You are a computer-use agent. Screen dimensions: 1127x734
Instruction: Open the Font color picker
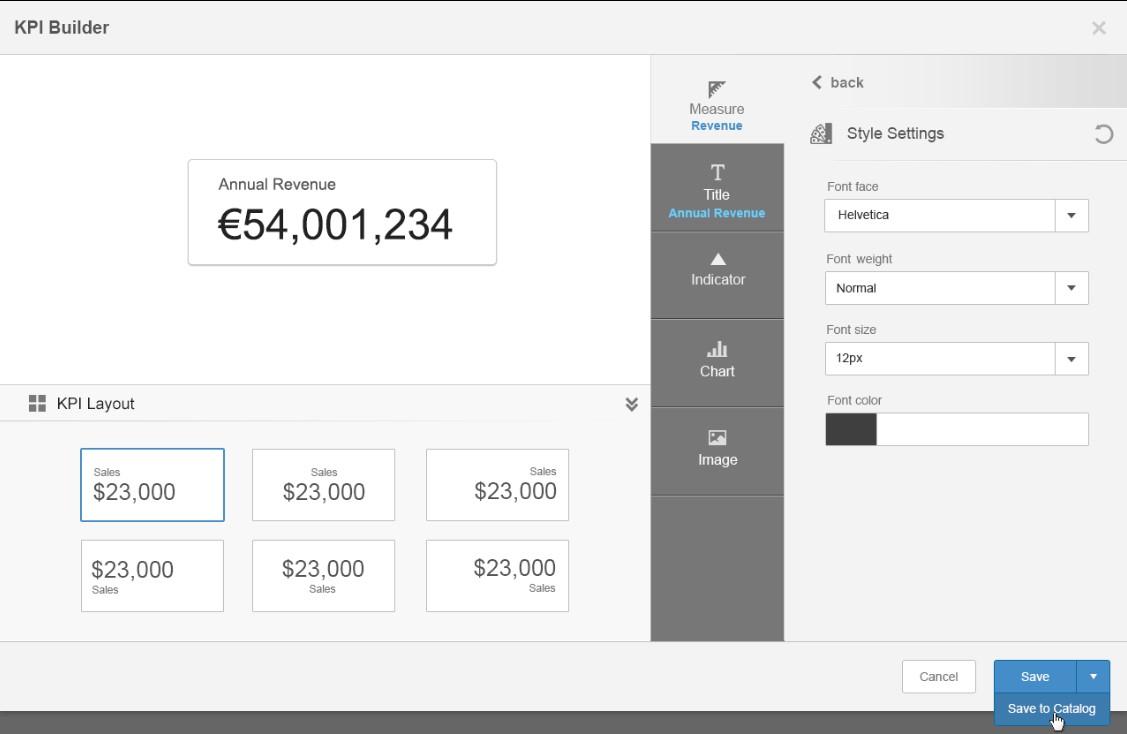[851, 429]
